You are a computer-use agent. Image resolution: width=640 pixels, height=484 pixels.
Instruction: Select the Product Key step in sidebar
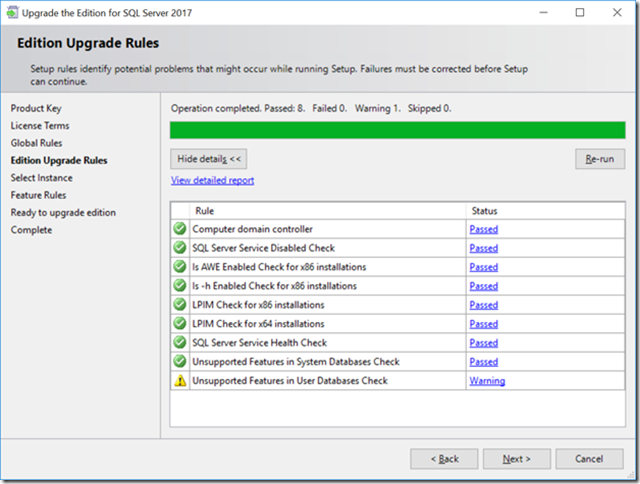(36, 109)
